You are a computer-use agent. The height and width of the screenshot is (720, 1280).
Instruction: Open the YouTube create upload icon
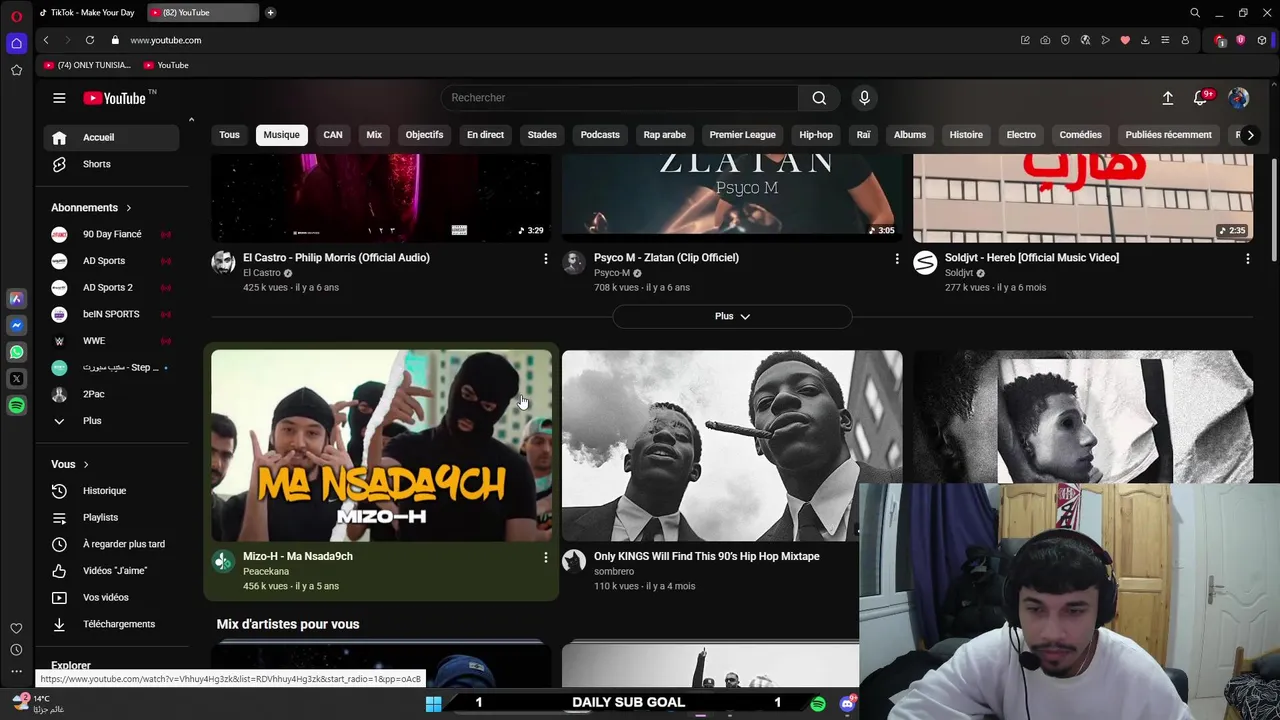[x=1167, y=98]
